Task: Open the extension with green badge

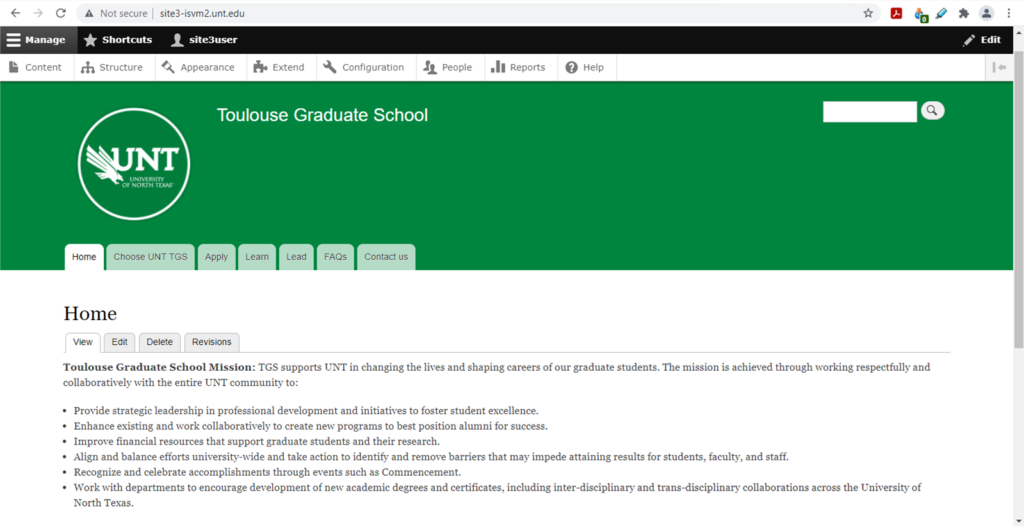Action: 921,14
